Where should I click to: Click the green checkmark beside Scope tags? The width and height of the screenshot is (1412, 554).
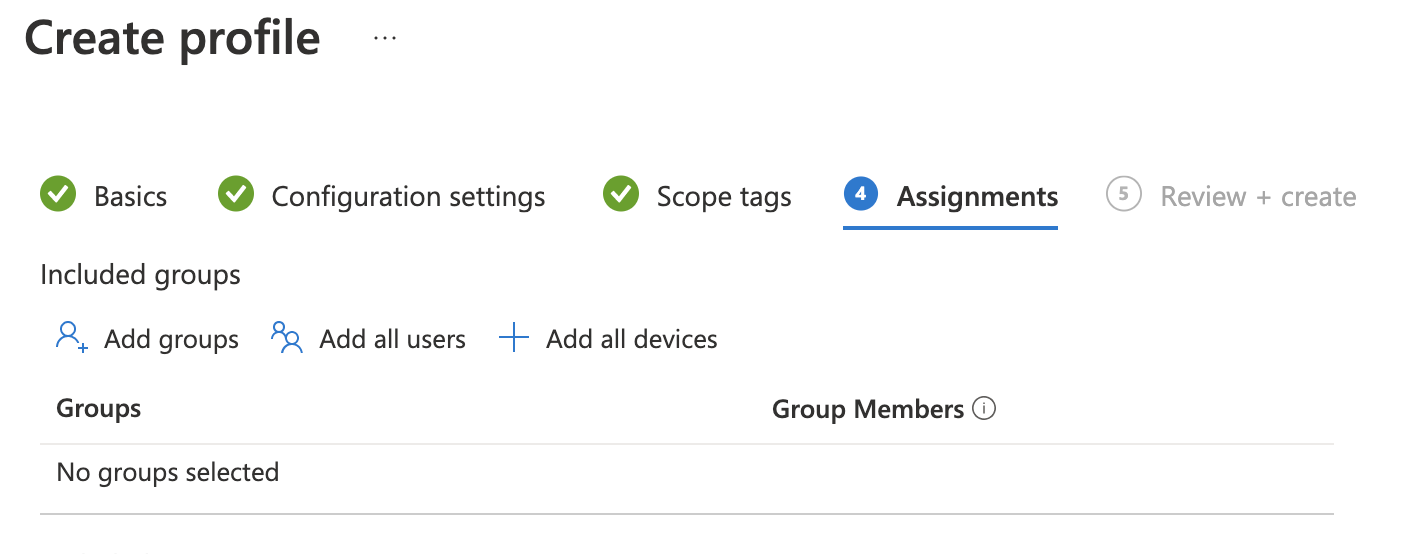[621, 195]
